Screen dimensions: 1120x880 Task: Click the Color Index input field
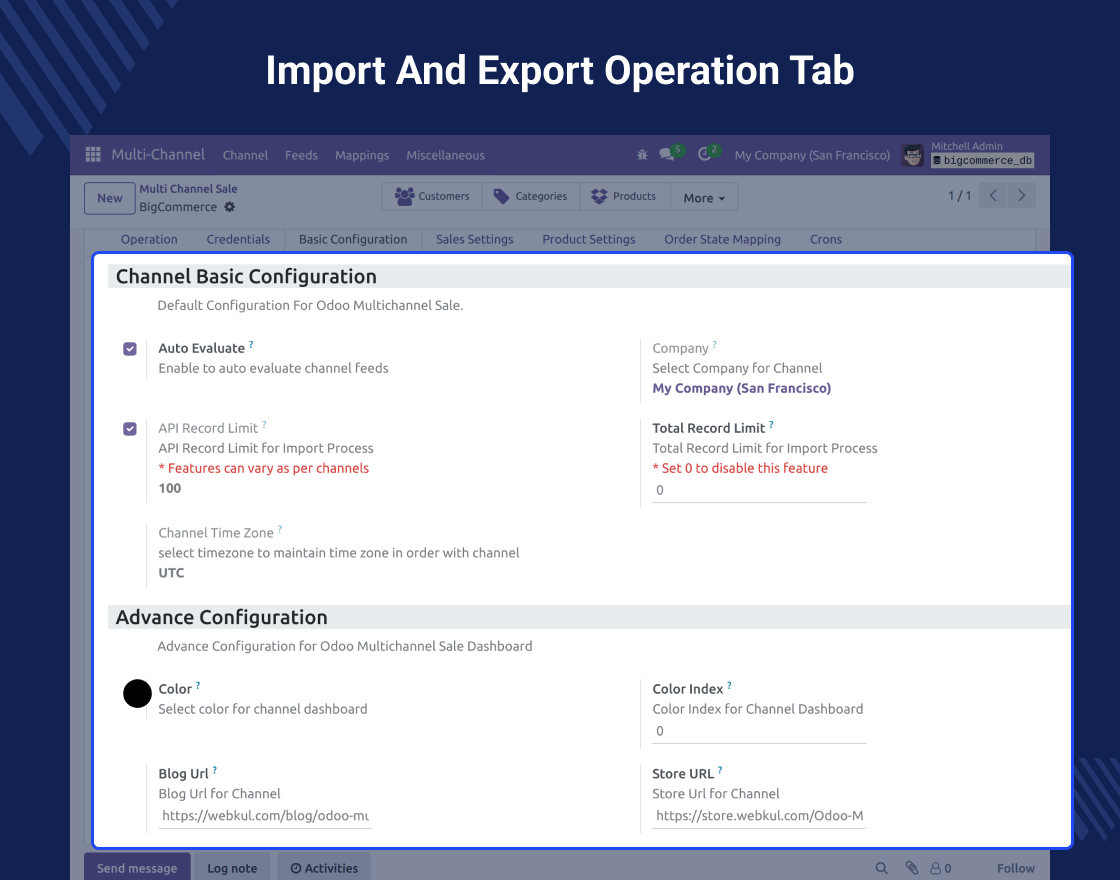point(759,731)
